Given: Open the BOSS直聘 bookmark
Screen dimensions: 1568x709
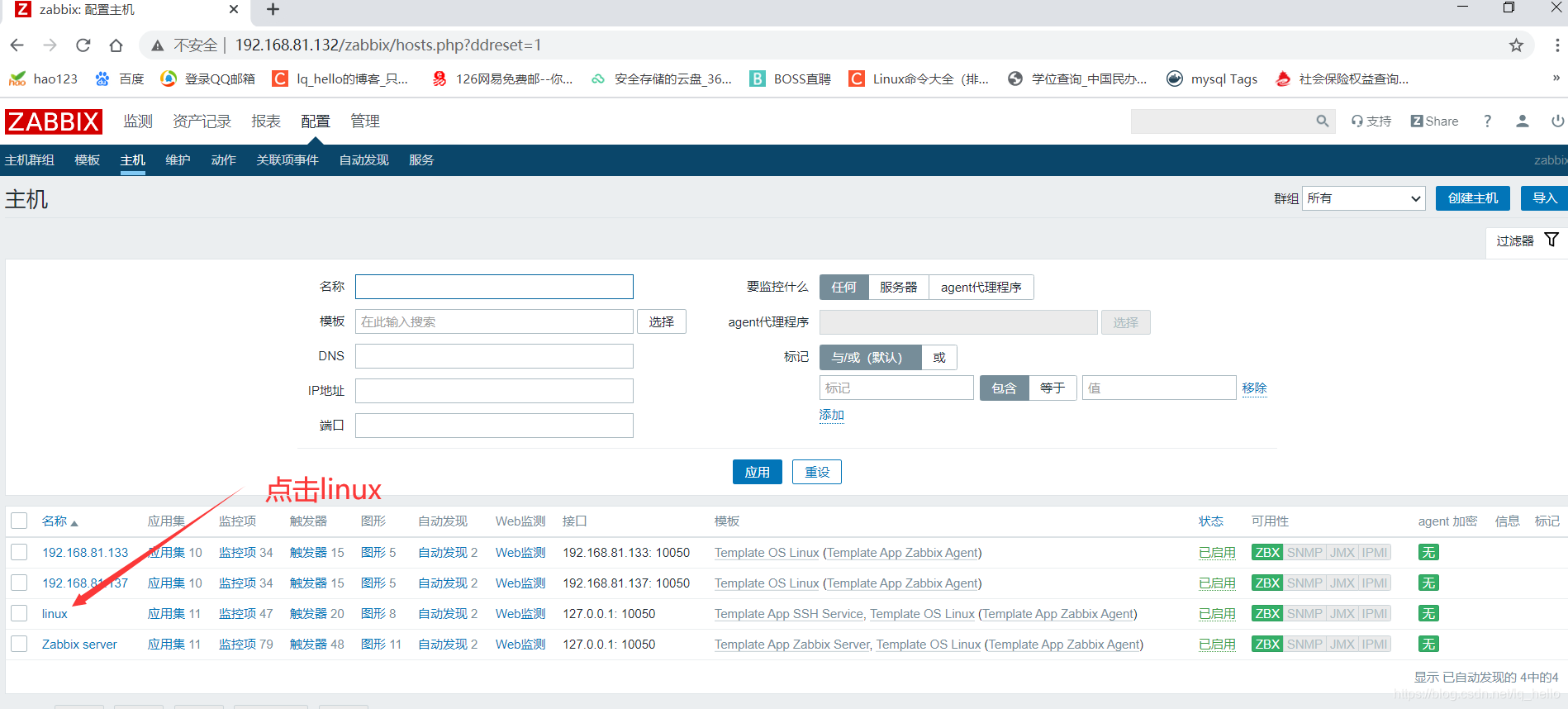Looking at the screenshot, I should pyautogui.click(x=790, y=79).
